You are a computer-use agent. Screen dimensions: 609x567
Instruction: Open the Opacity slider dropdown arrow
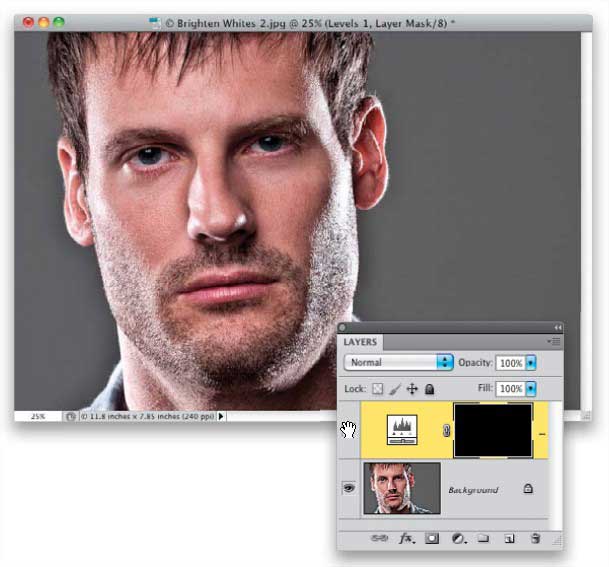[x=531, y=363]
